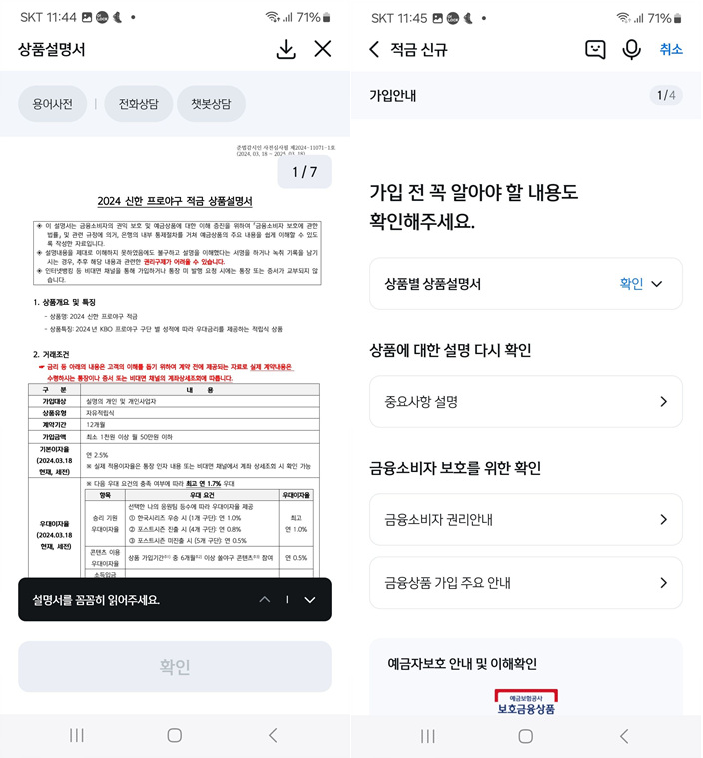This screenshot has width=703, height=758.
Task: Tap the 2. 거래조건 heading
Action: point(51,354)
